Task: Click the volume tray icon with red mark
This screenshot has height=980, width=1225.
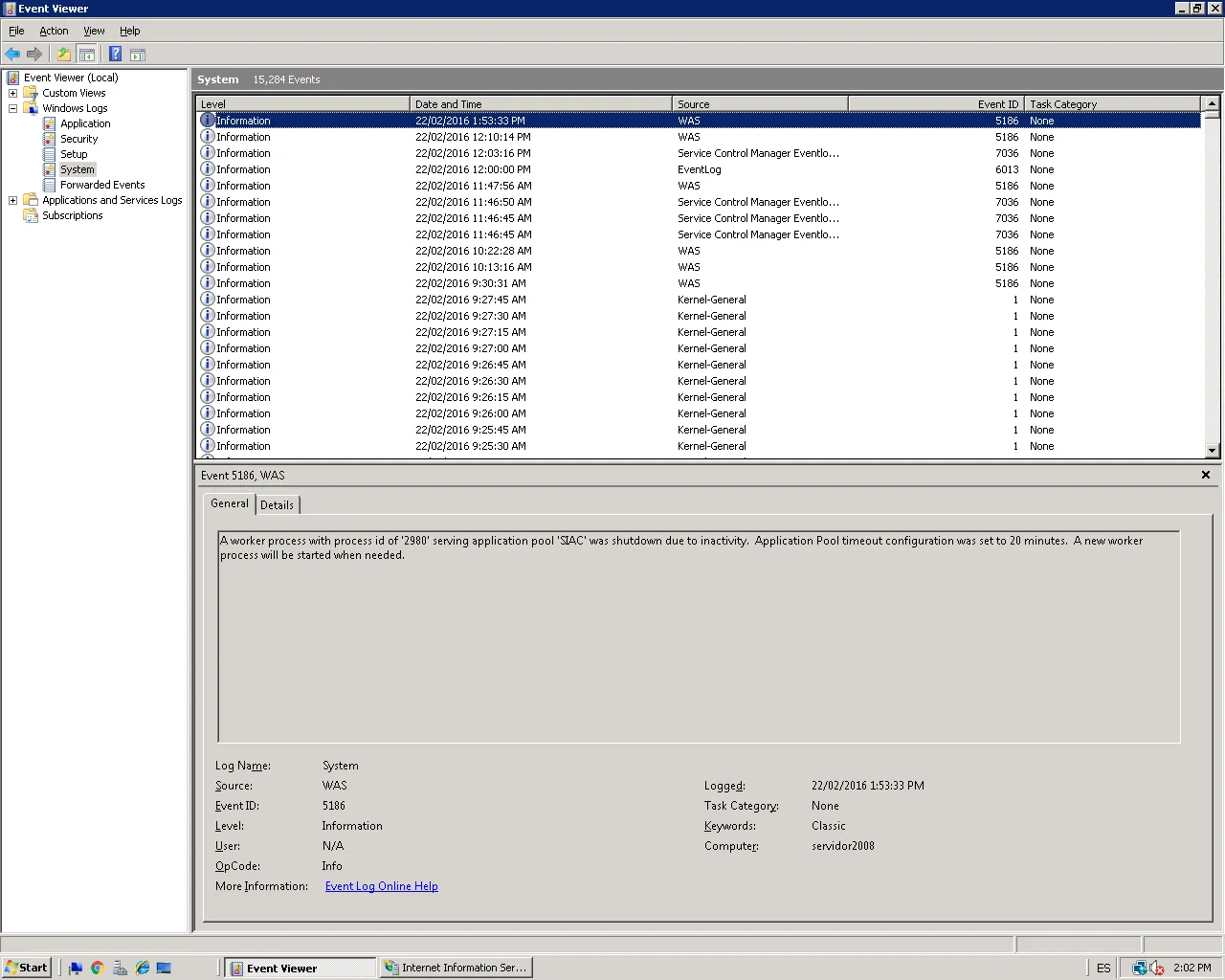Action: (1157, 968)
